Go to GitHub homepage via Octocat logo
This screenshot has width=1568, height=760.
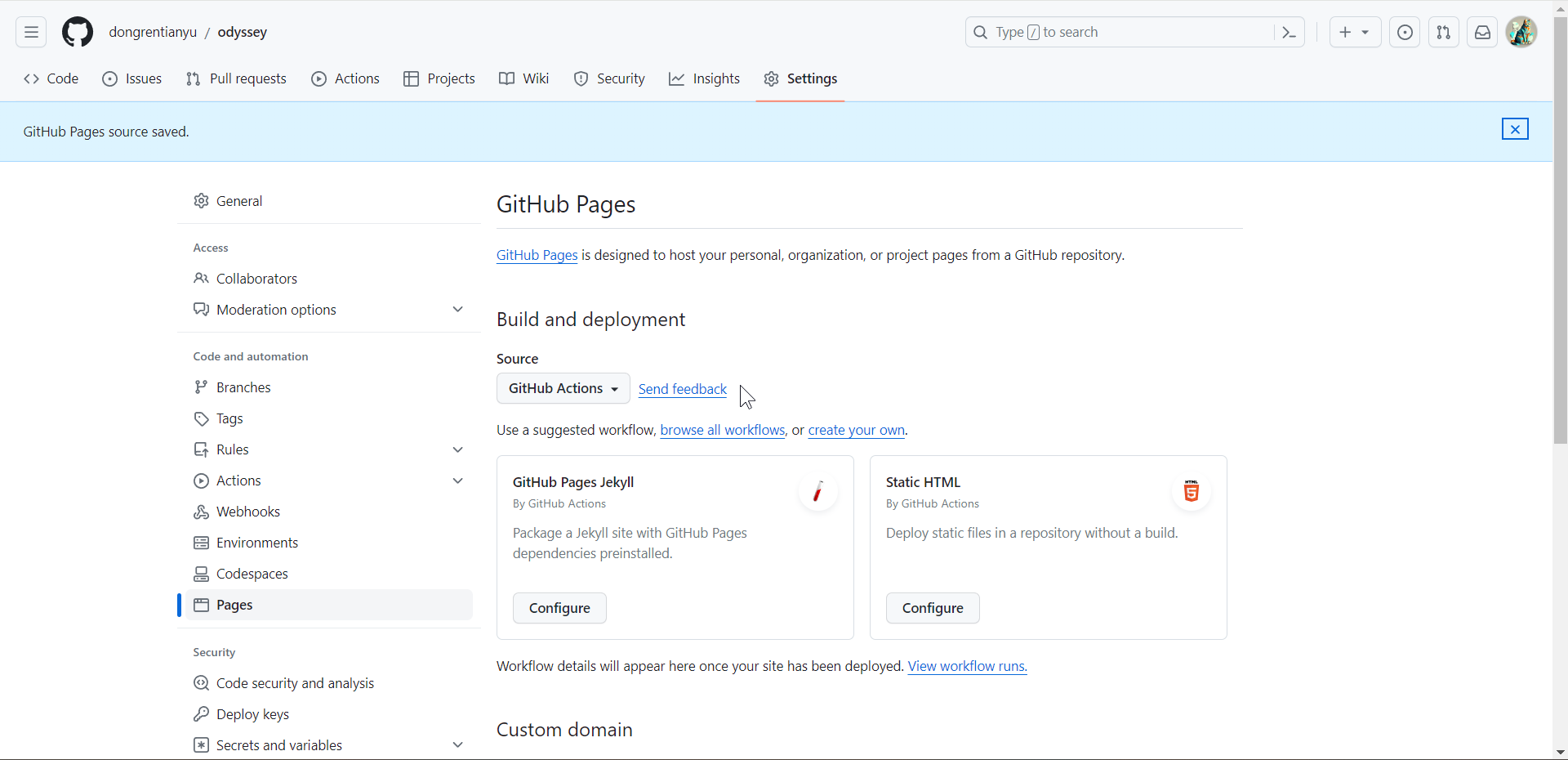pos(78,32)
